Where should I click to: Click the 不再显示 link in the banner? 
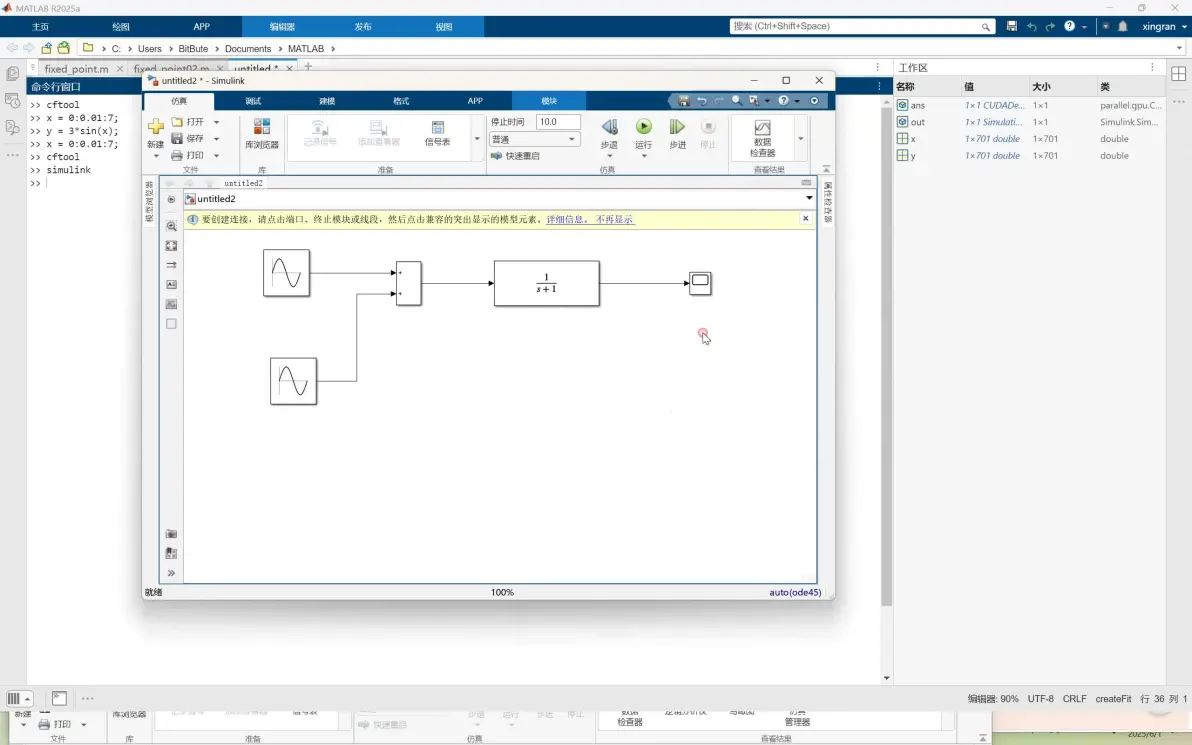[614, 220]
